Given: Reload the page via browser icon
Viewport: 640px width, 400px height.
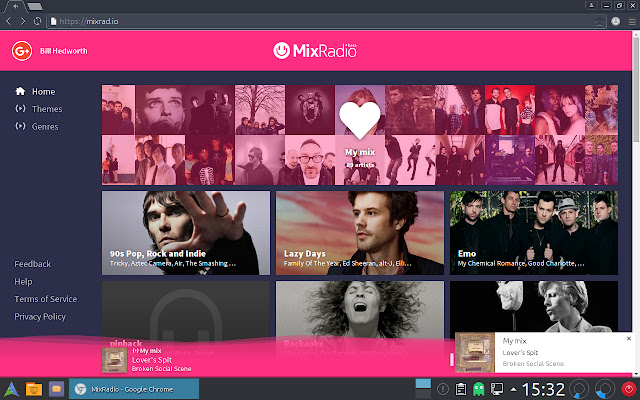Looking at the screenshot, I should point(37,21).
